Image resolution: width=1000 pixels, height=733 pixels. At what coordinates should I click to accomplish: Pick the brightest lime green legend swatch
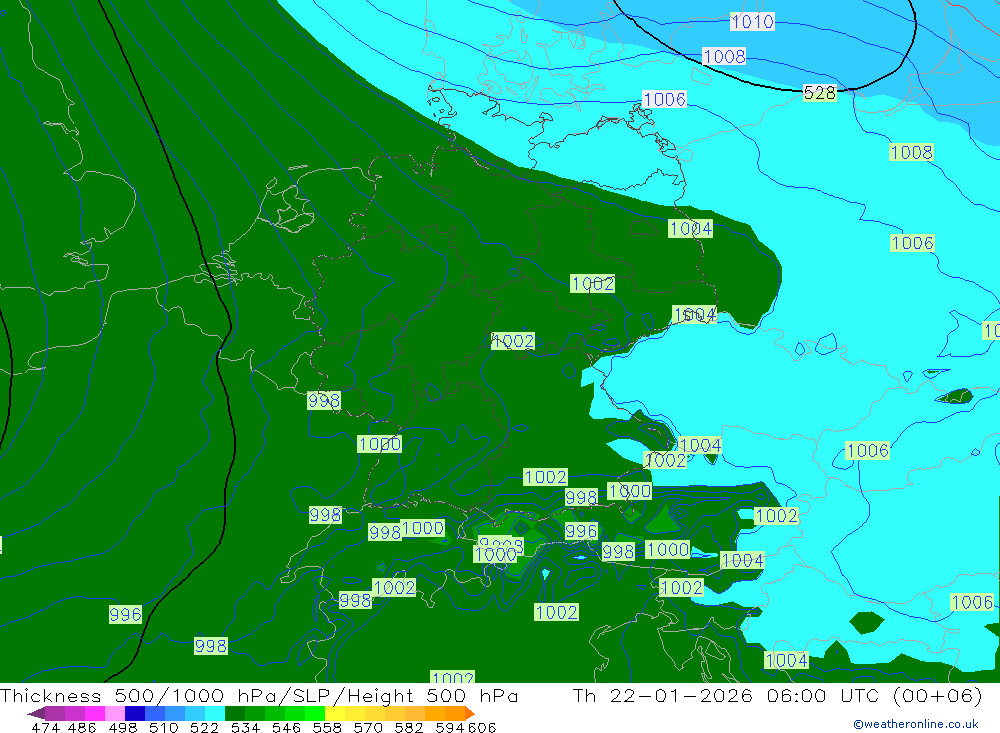(x=315, y=713)
